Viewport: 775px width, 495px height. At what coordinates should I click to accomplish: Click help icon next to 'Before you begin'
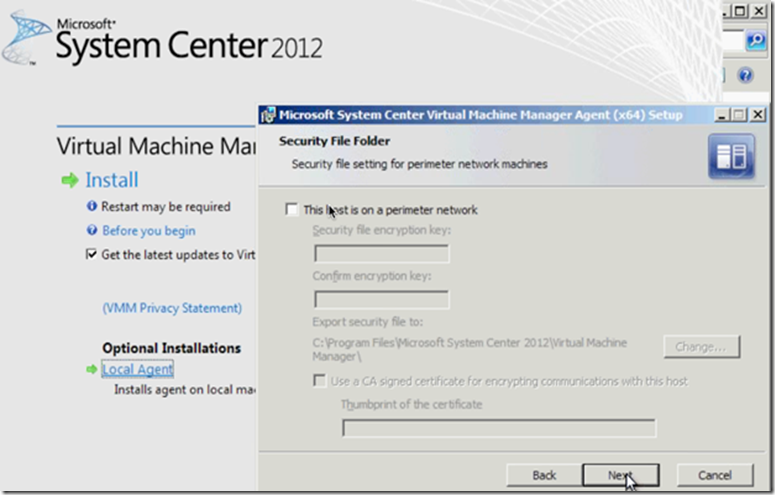click(92, 230)
